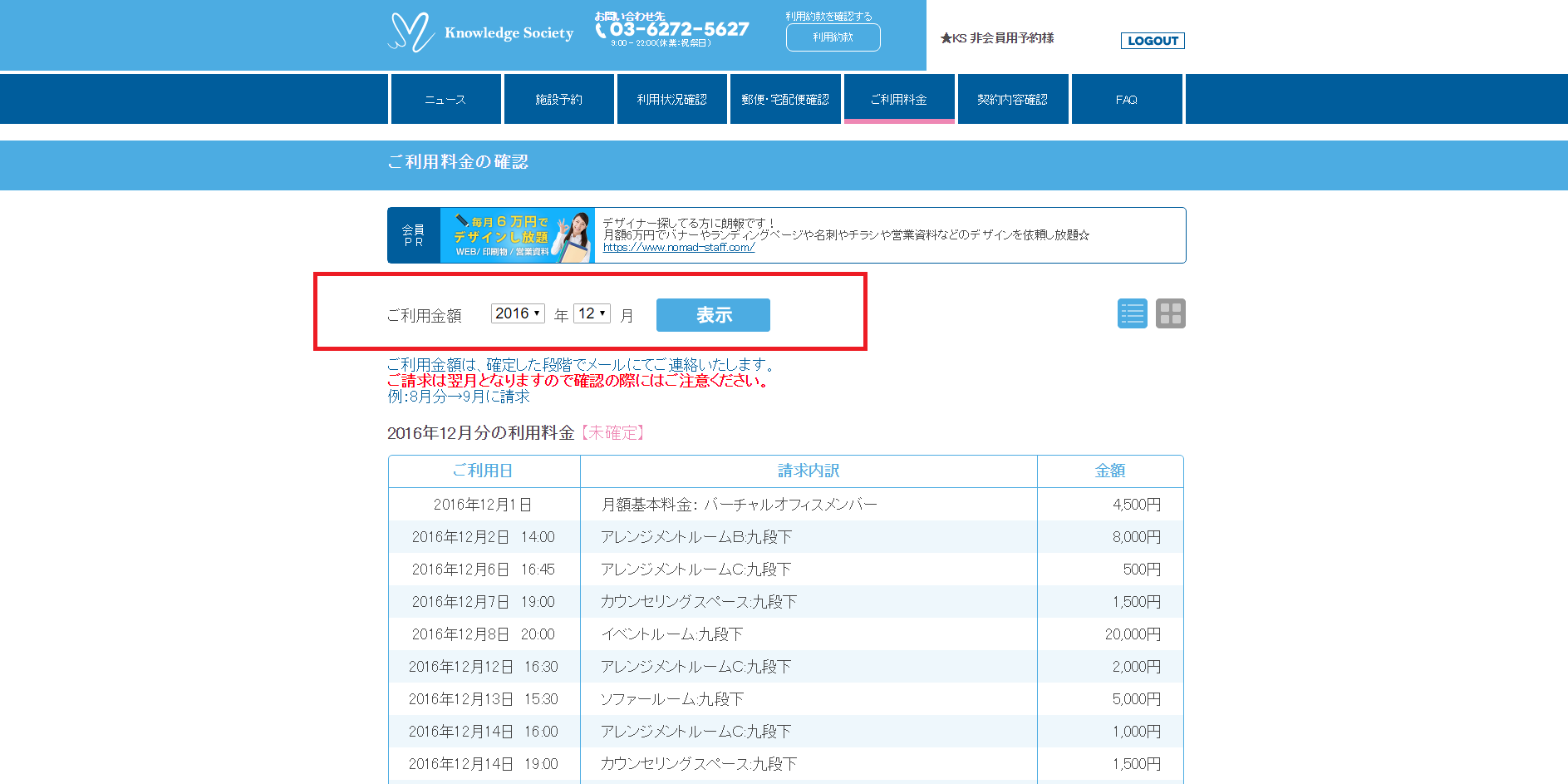Select the ご利用料金 menu tab
This screenshot has height=784, width=1568.
coord(899,100)
